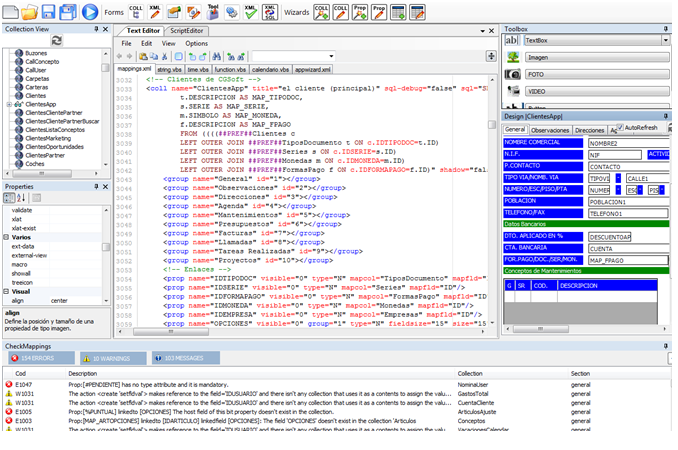The image size is (678, 450).
Task: Open the File menu in Text Editor
Action: pyautogui.click(x=127, y=44)
